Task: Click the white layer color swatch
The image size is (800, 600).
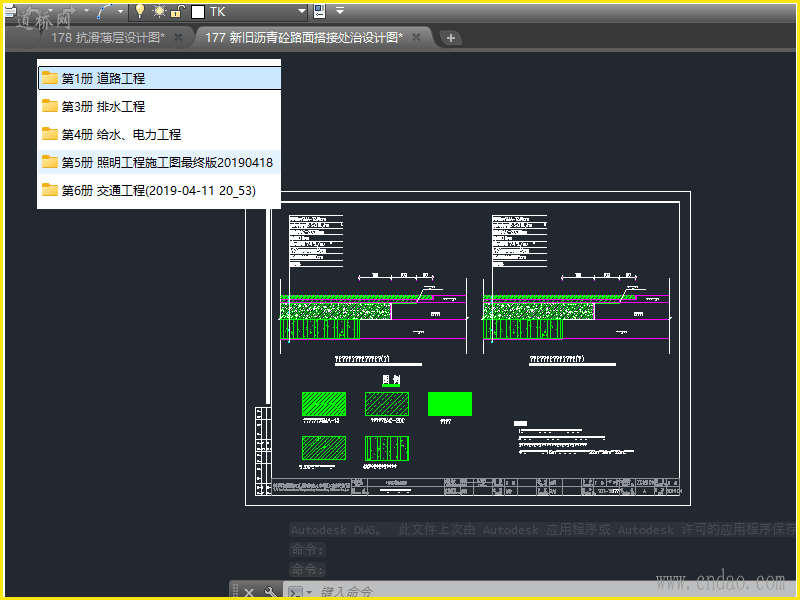Action: 197,11
